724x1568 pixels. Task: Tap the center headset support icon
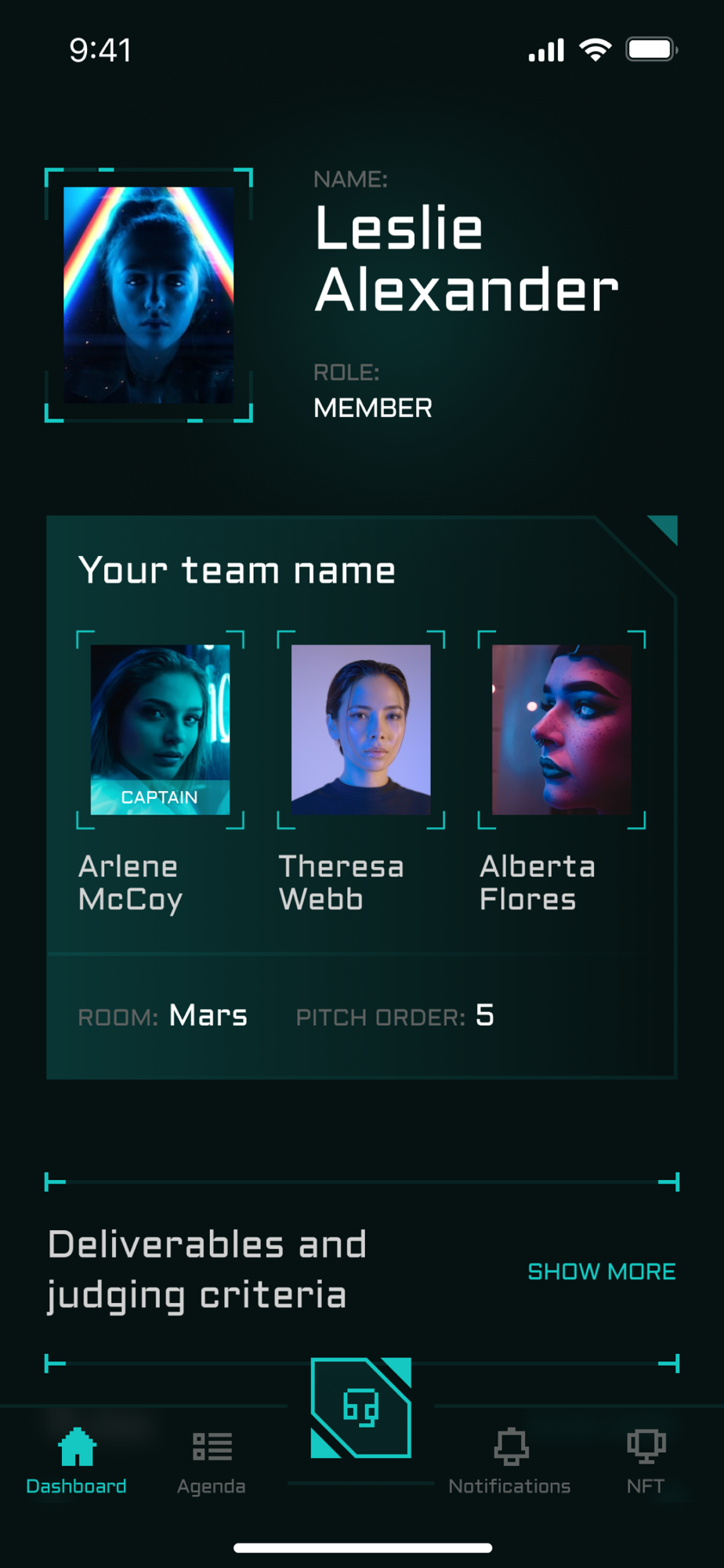[361, 1407]
